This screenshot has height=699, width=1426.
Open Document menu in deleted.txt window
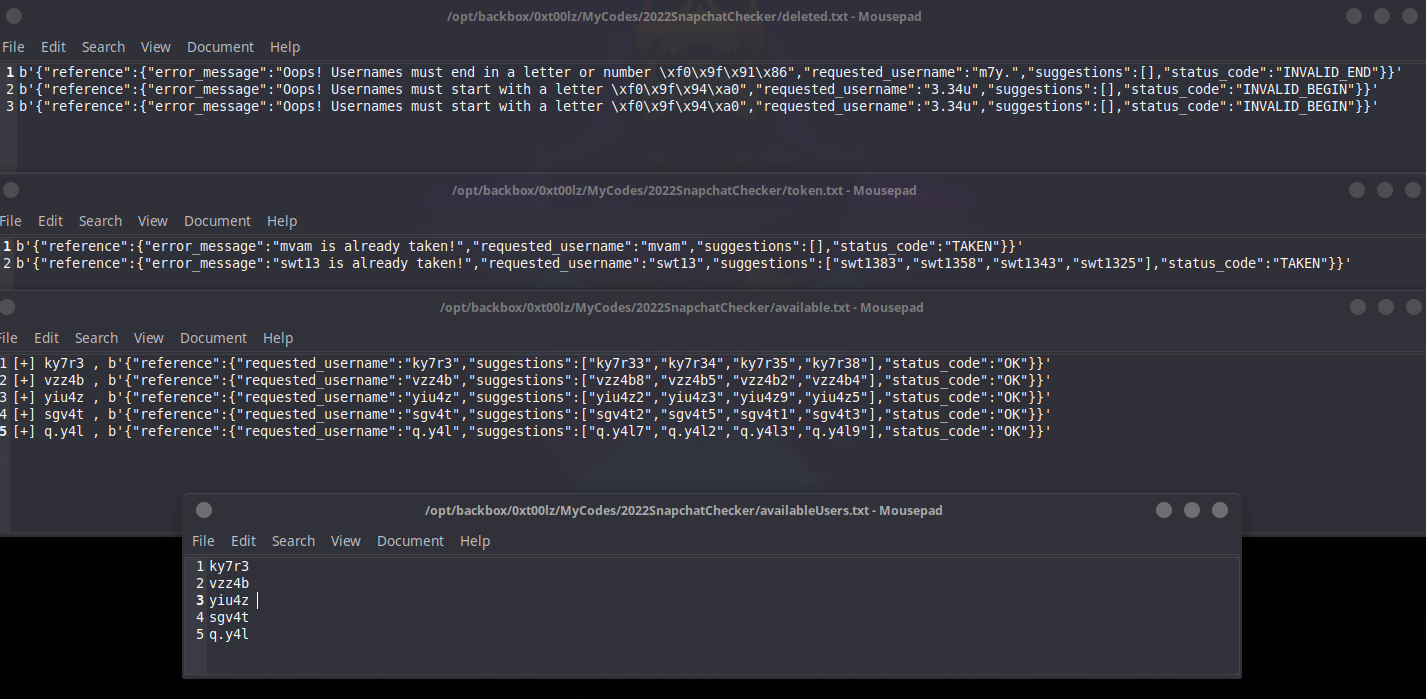click(220, 47)
